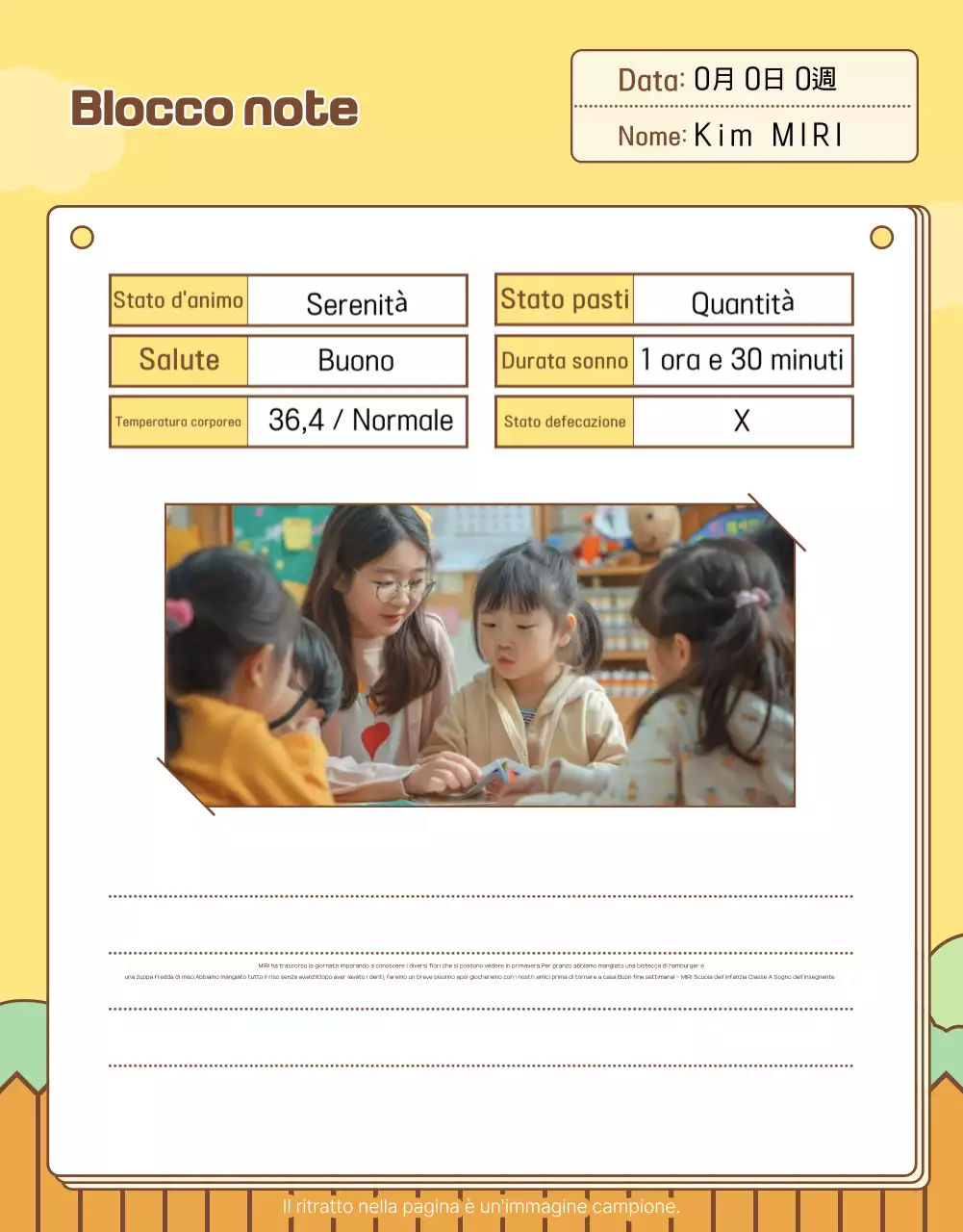Click the top-right binder hole circle
Viewport: 963px width, 1232px height.
pyautogui.click(x=881, y=237)
